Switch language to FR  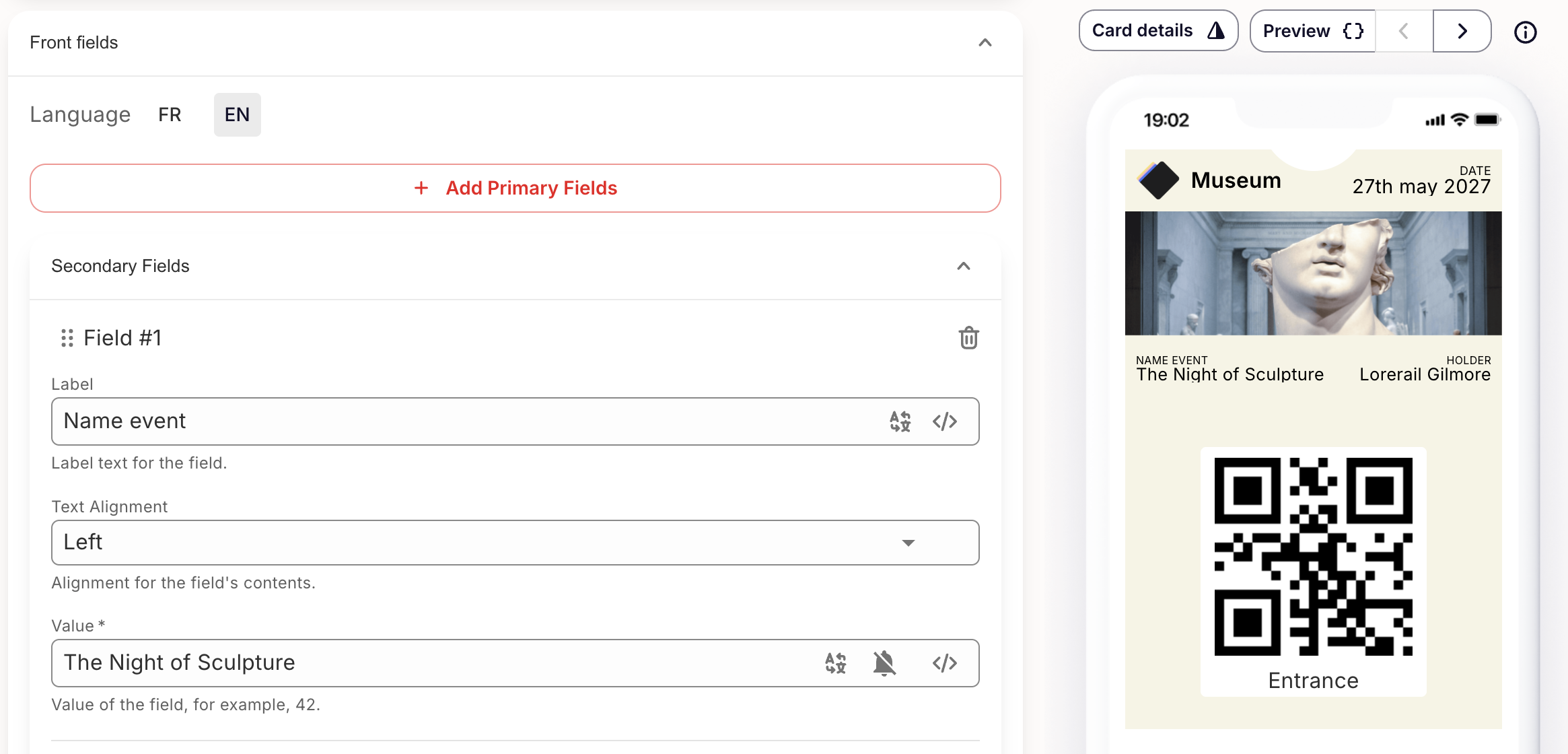(170, 115)
